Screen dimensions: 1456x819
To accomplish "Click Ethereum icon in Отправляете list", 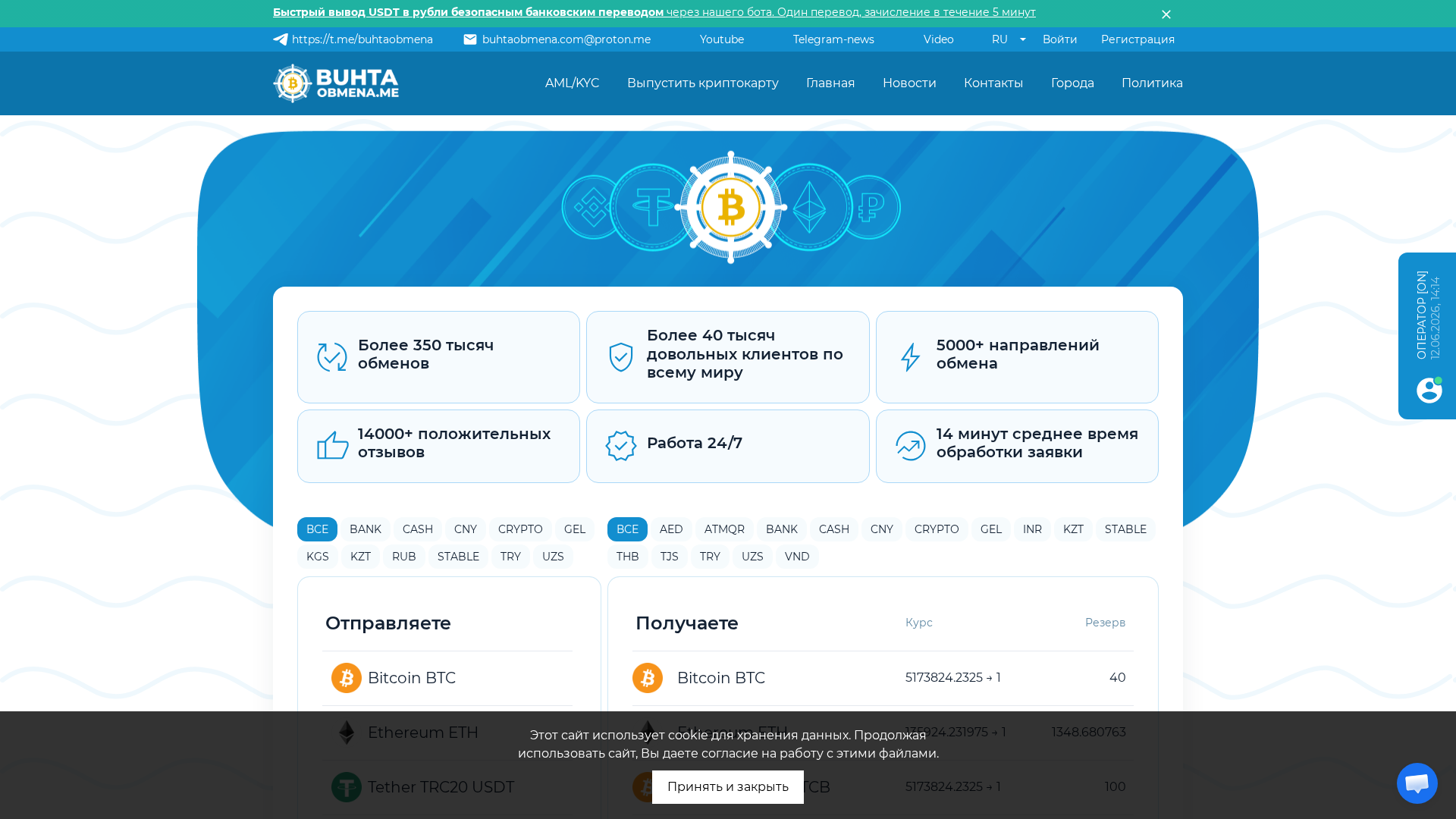I will (x=347, y=733).
